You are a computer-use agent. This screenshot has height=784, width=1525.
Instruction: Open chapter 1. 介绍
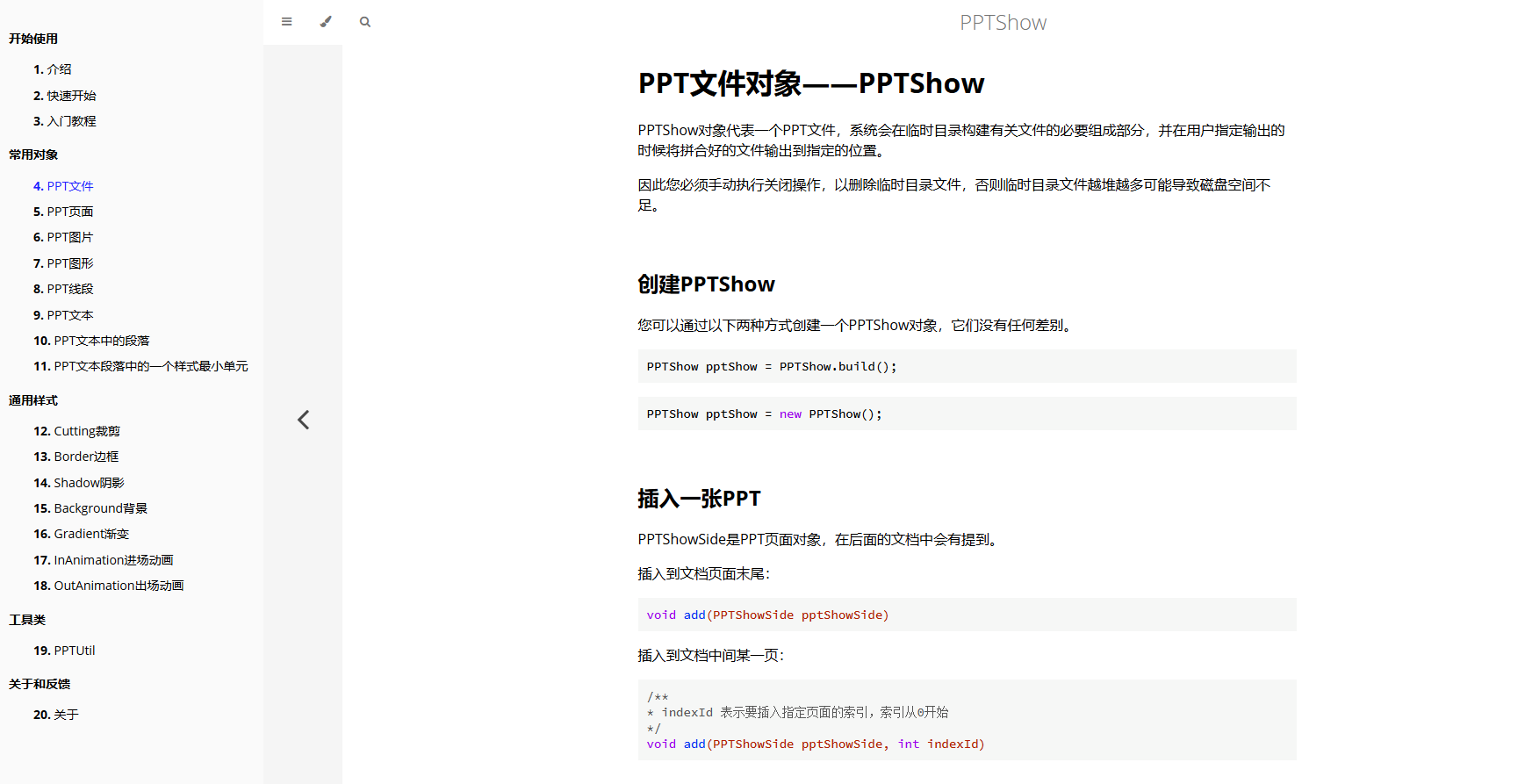click(53, 69)
